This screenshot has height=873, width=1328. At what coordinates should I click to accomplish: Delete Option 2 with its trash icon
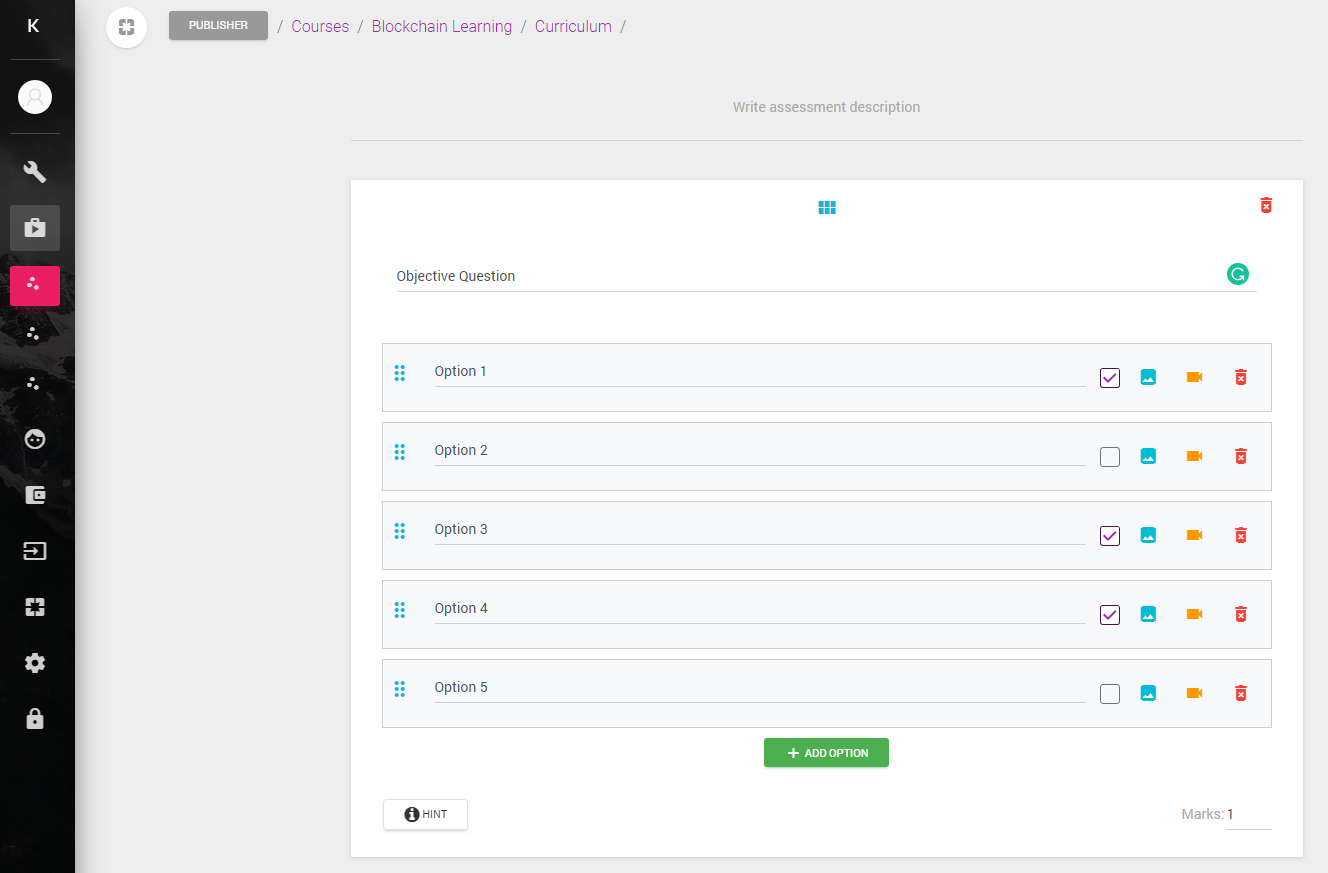(1241, 456)
